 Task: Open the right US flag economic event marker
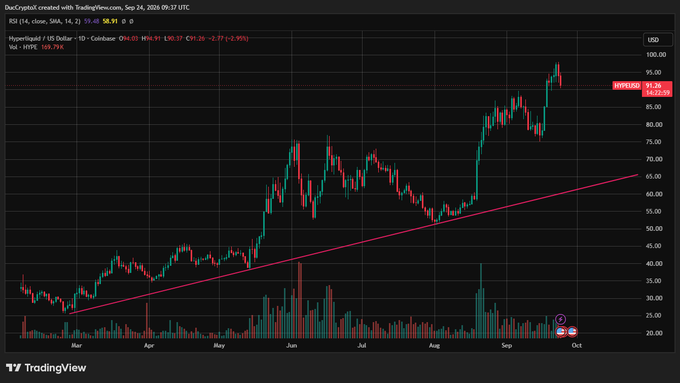[572, 332]
